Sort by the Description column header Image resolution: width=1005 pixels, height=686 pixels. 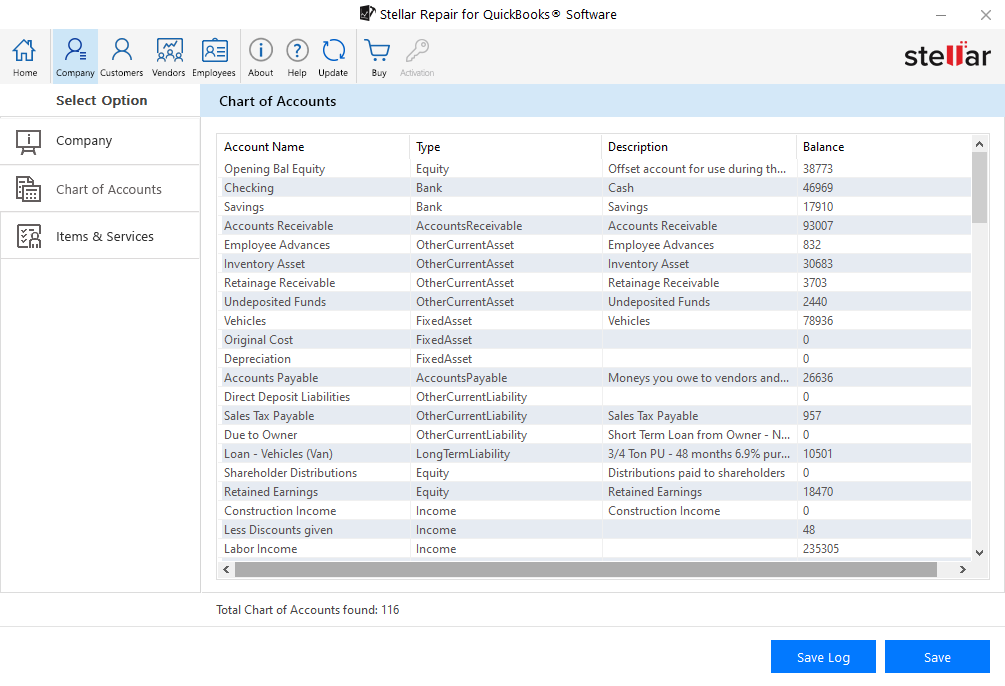[699, 147]
